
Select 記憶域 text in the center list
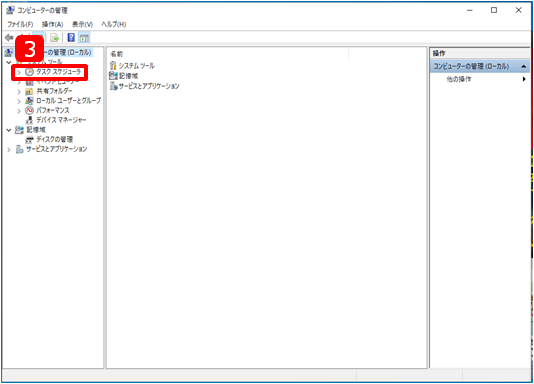128,76
